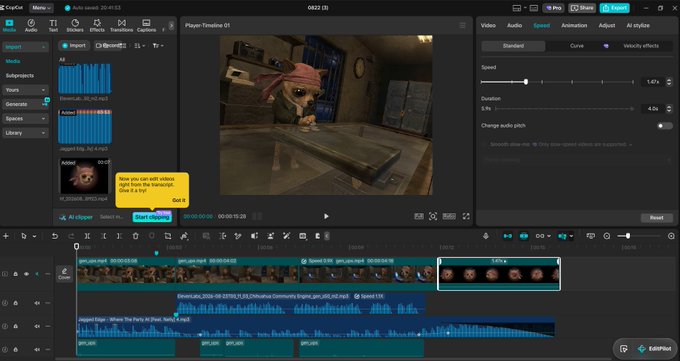Click the Share button
680x361 pixels.
(582, 8)
